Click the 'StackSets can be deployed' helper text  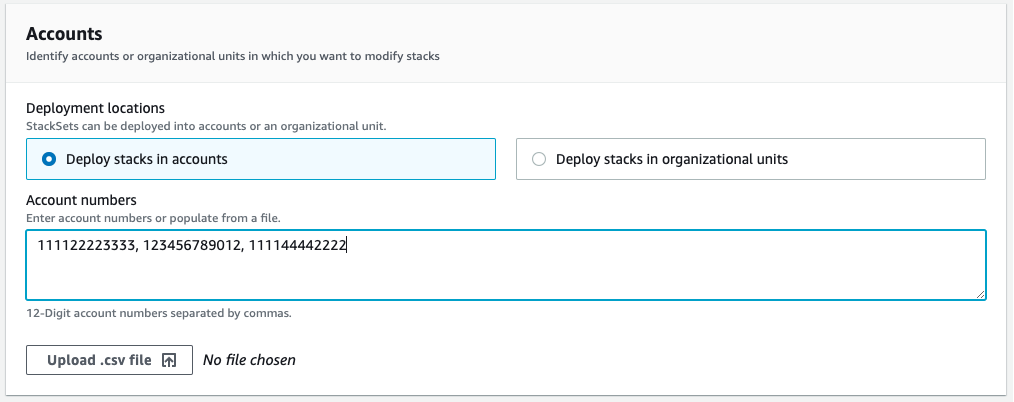[205, 126]
